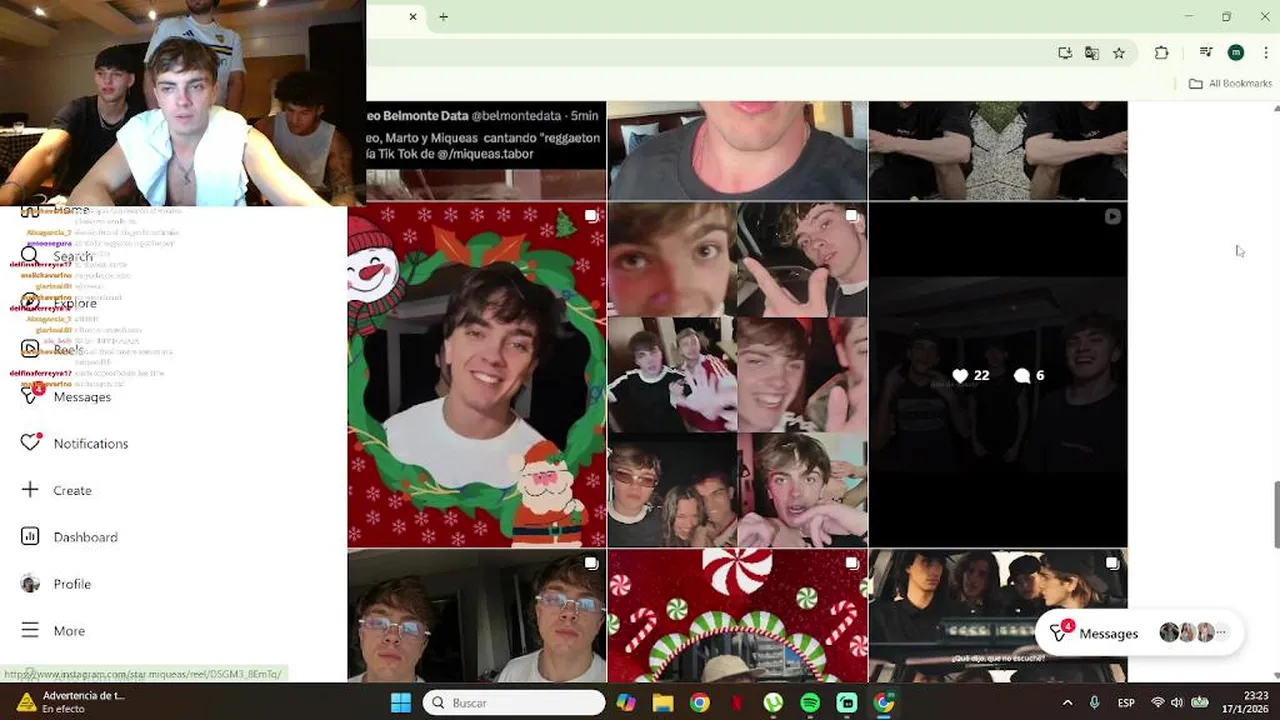The image size is (1280, 720).
Task: Click the page vertical scrollbar thumb
Action: (1276, 514)
